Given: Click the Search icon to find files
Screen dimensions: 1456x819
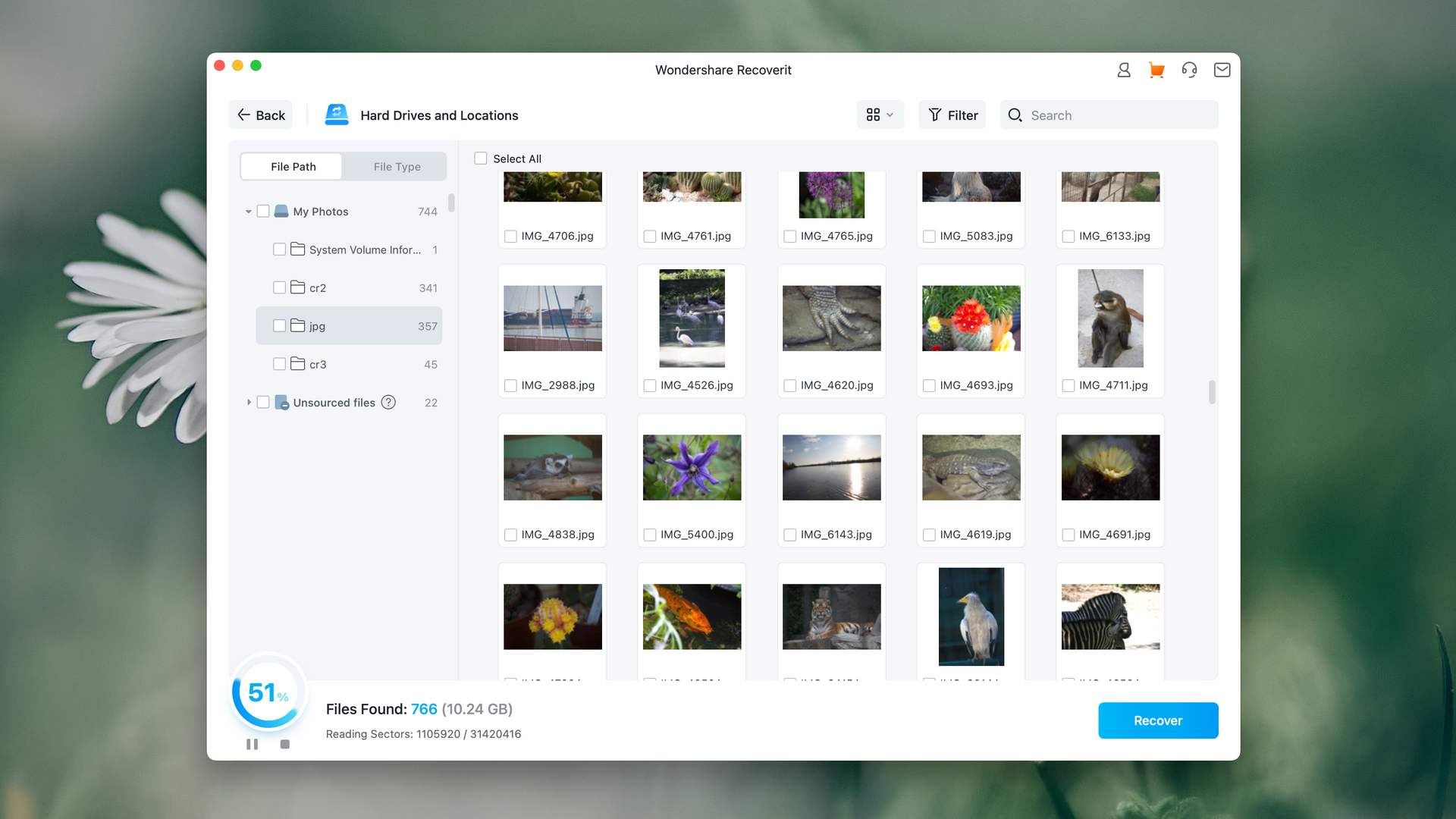Looking at the screenshot, I should (1015, 115).
